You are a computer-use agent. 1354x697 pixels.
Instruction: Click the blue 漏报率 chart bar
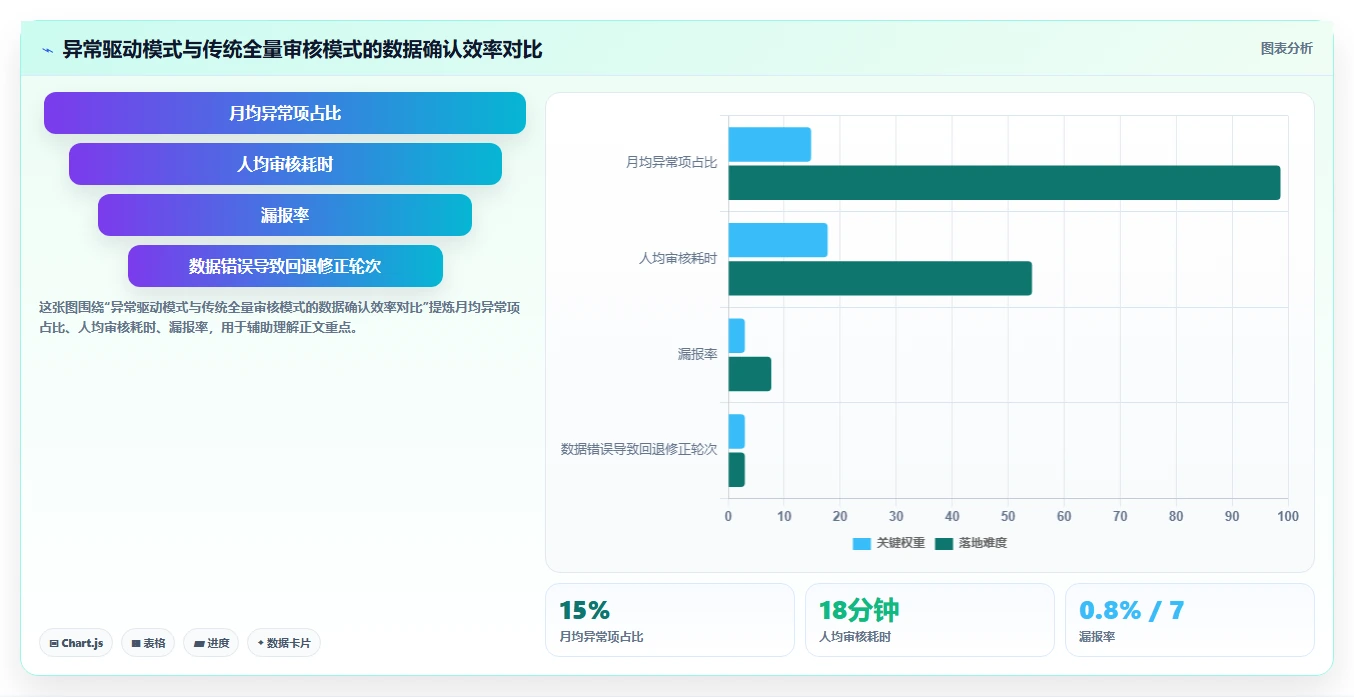(x=736, y=336)
